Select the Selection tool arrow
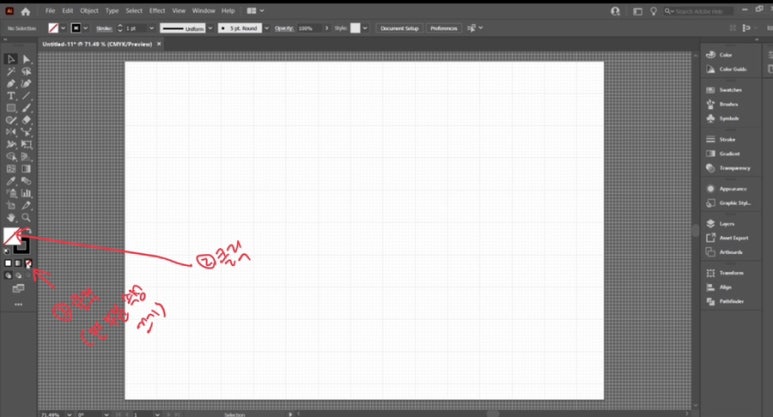 [x=11, y=60]
